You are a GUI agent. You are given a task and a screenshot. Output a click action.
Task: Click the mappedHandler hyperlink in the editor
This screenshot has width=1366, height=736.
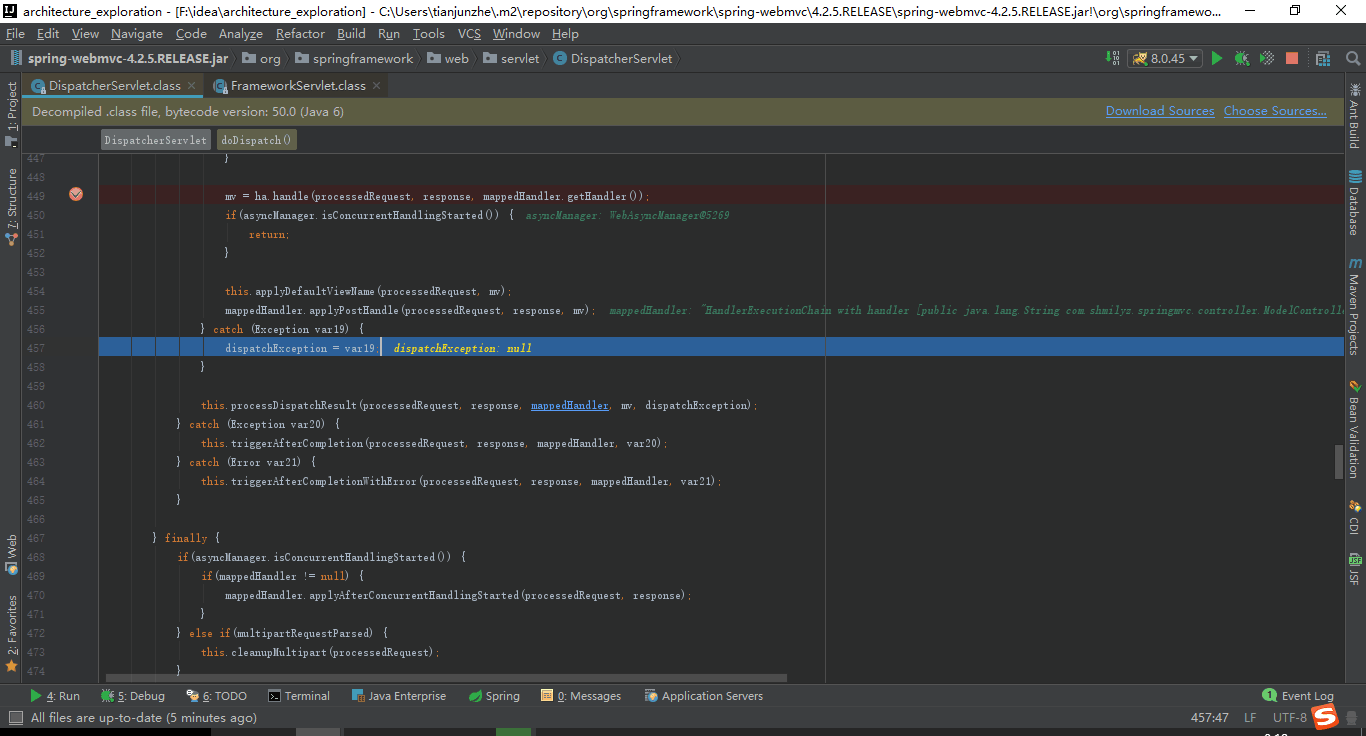point(569,404)
